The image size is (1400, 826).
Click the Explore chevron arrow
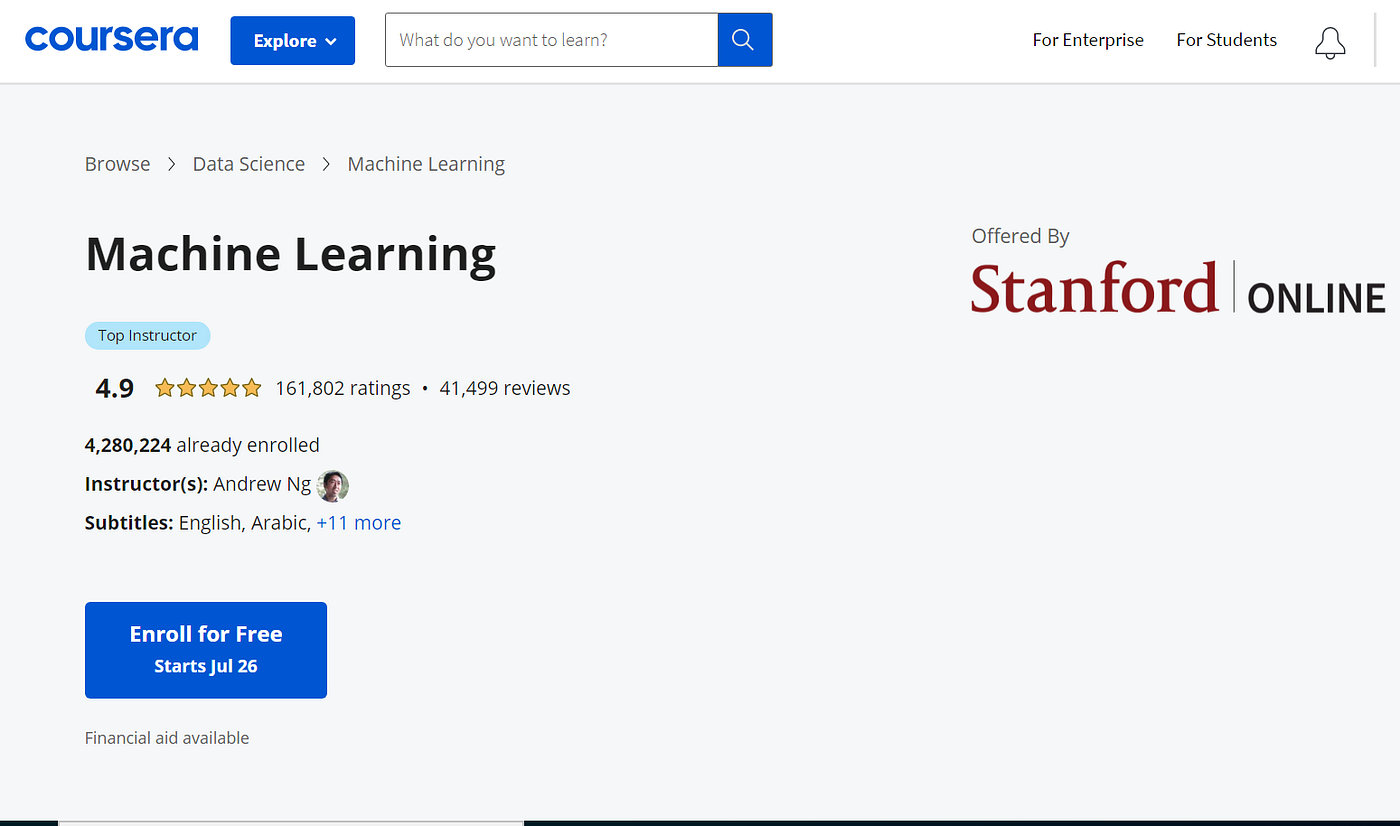(x=330, y=41)
